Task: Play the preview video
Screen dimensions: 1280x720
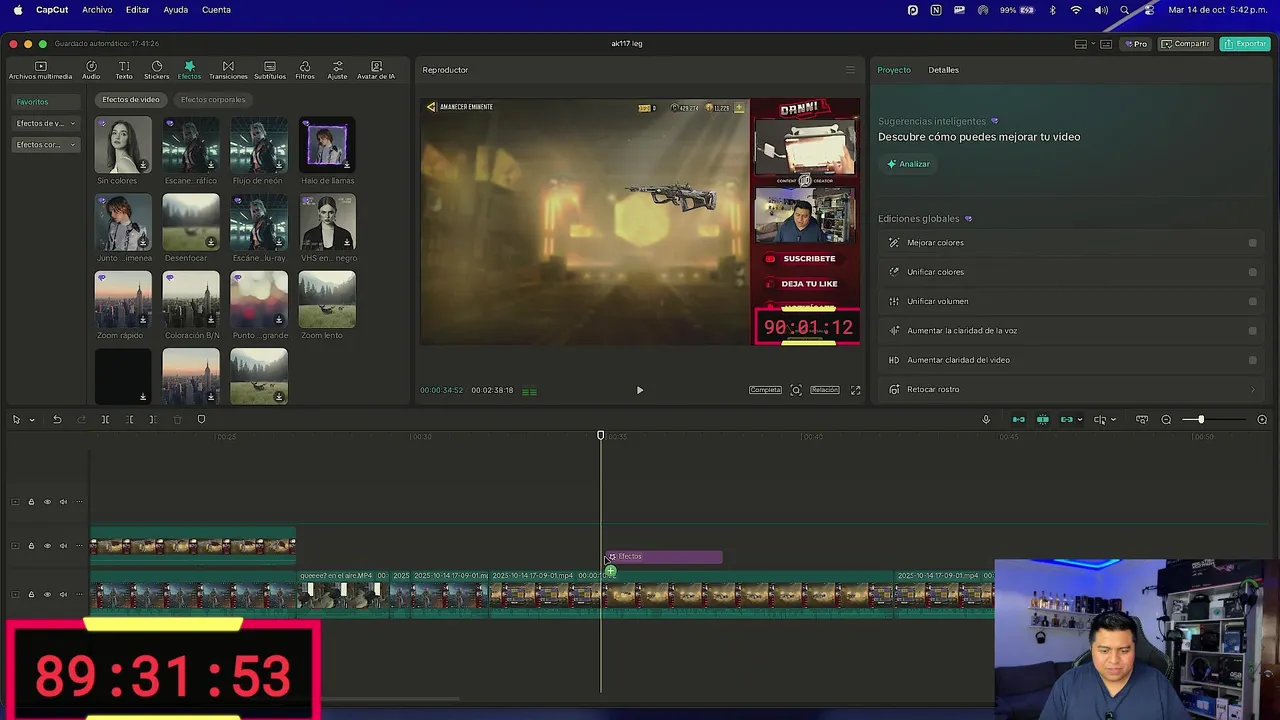Action: pos(640,390)
